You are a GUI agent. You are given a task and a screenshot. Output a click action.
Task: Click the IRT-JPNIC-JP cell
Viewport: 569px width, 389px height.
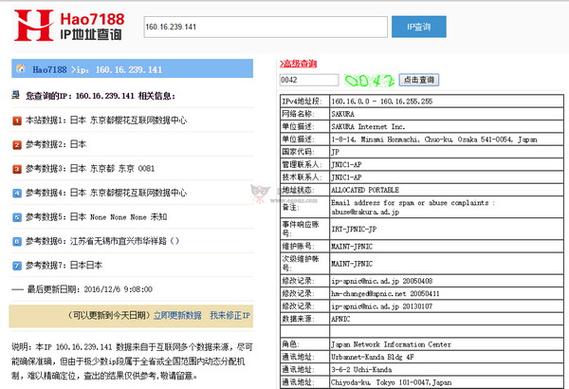[x=446, y=229]
